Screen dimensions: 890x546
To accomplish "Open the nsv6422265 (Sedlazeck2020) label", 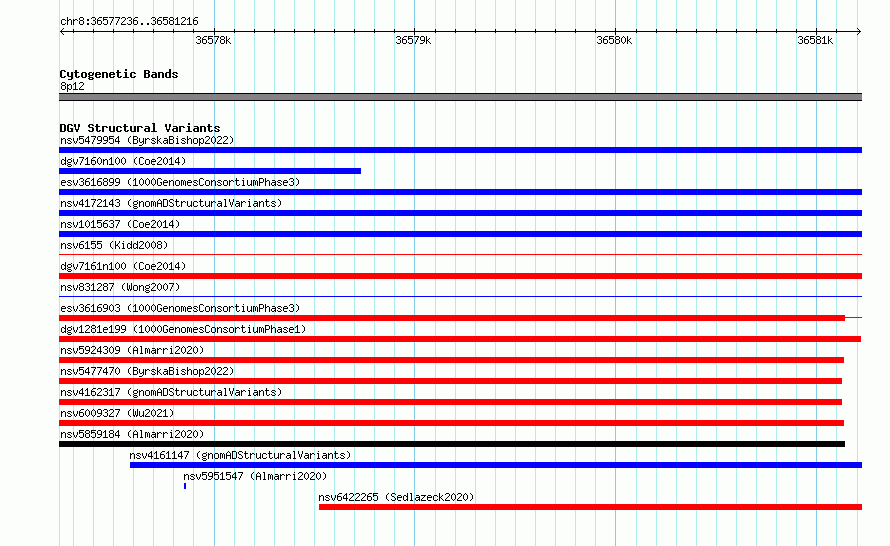I will click(396, 497).
